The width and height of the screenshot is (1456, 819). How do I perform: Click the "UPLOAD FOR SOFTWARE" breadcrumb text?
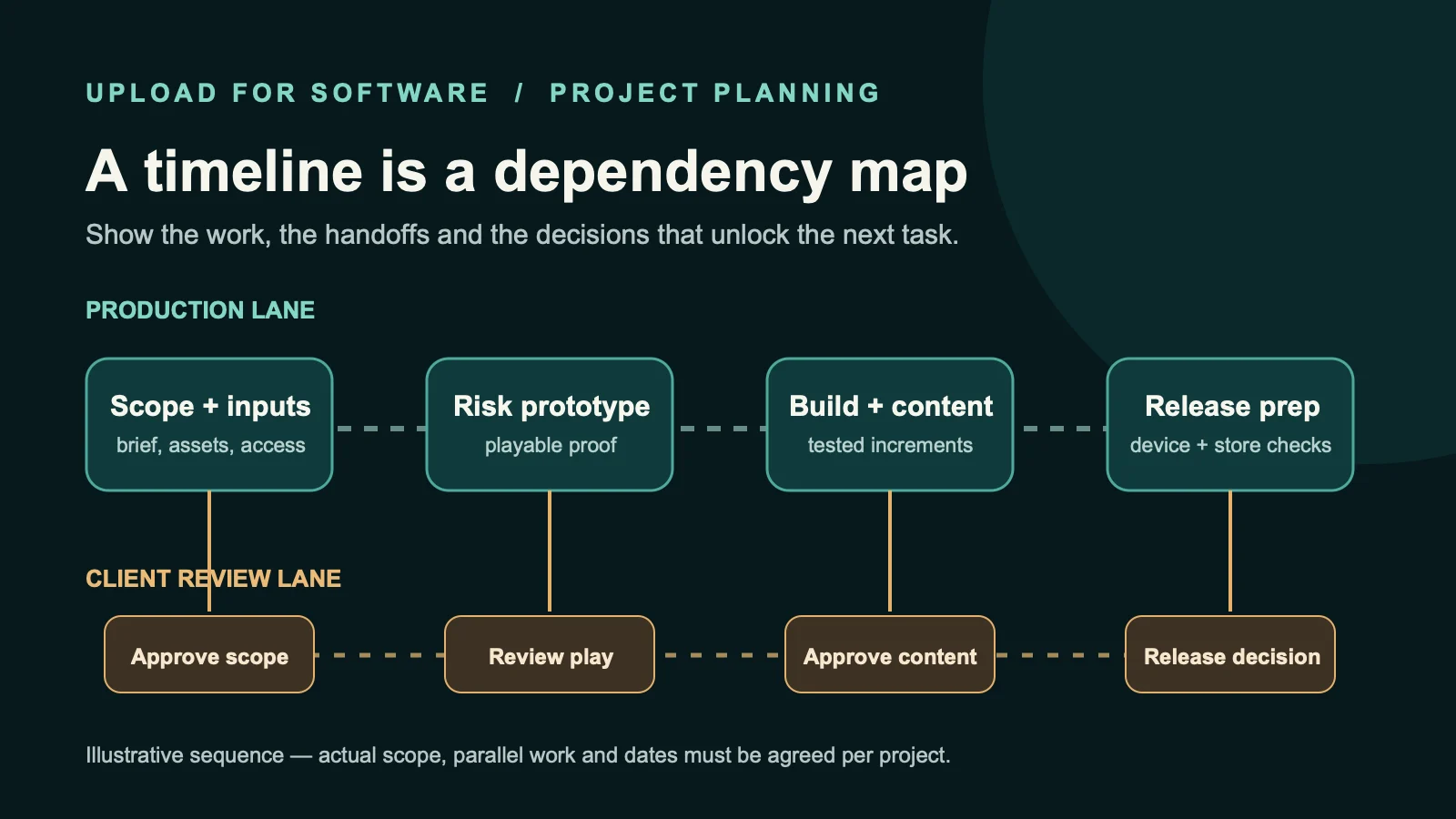point(287,93)
